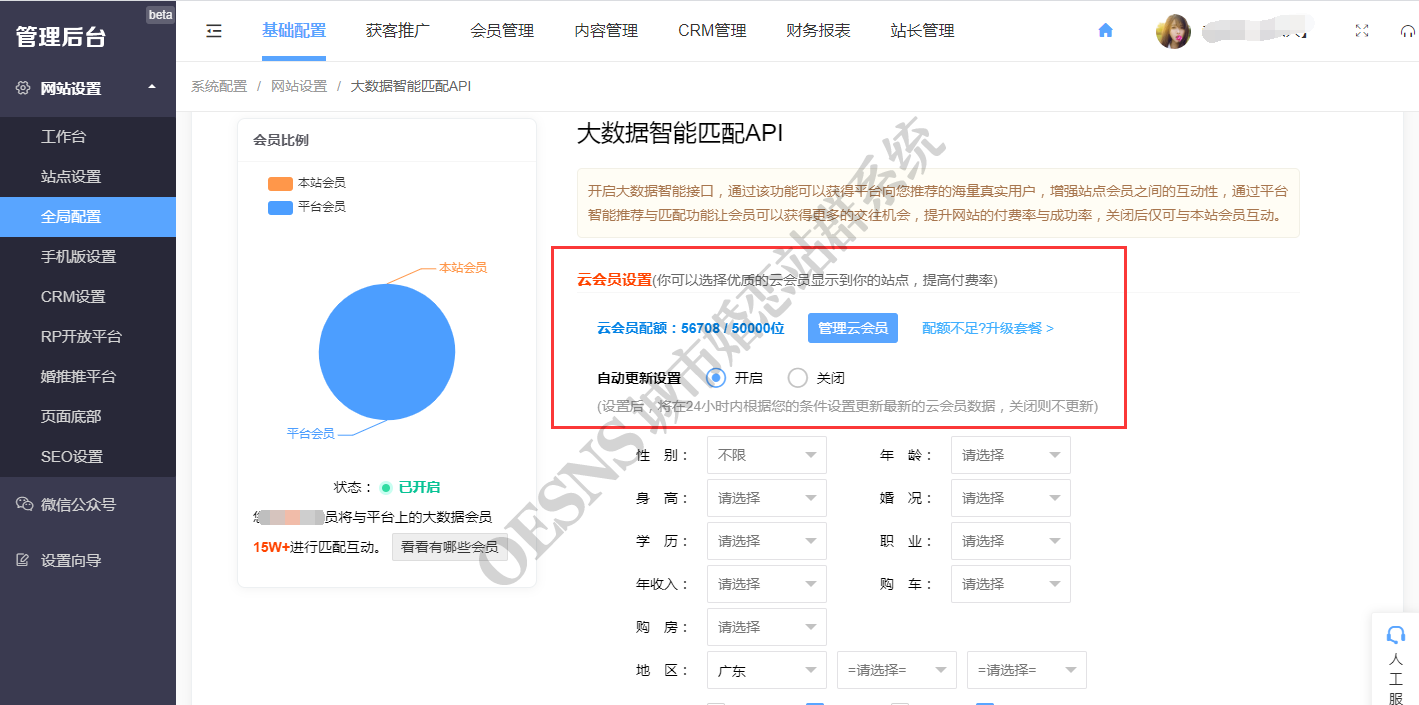Click the green 已开启 status text

click(x=419, y=488)
